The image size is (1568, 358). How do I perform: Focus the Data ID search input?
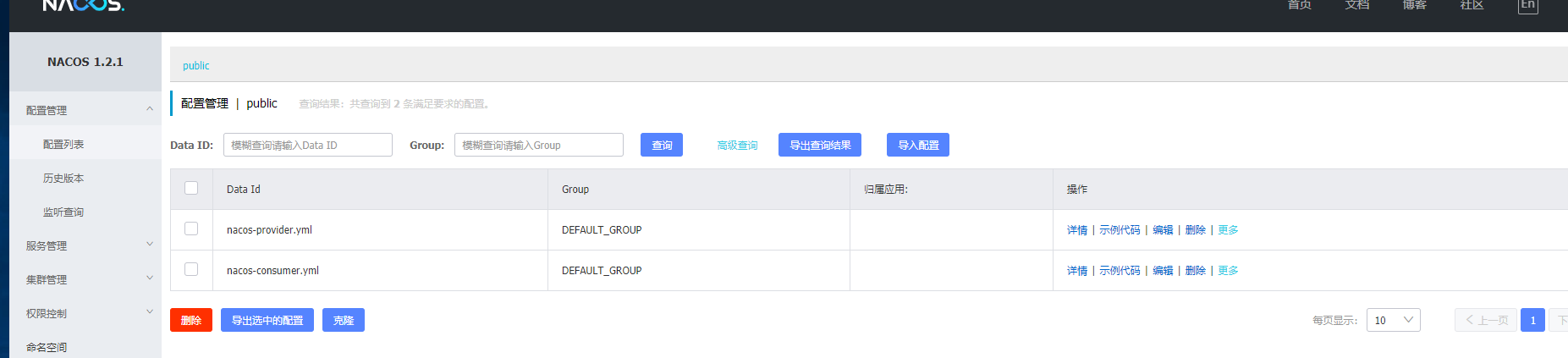308,145
